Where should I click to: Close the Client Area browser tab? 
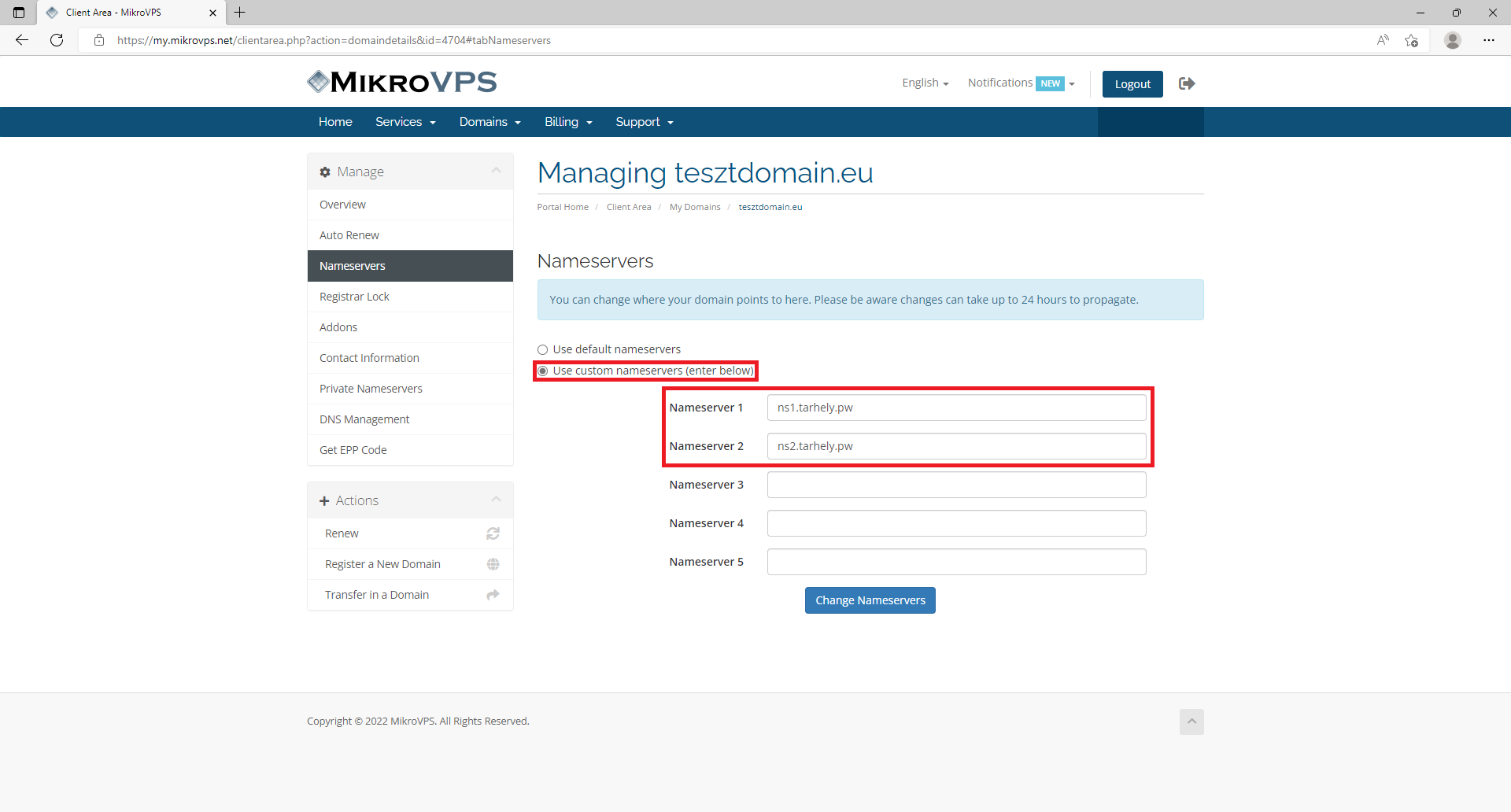[212, 13]
